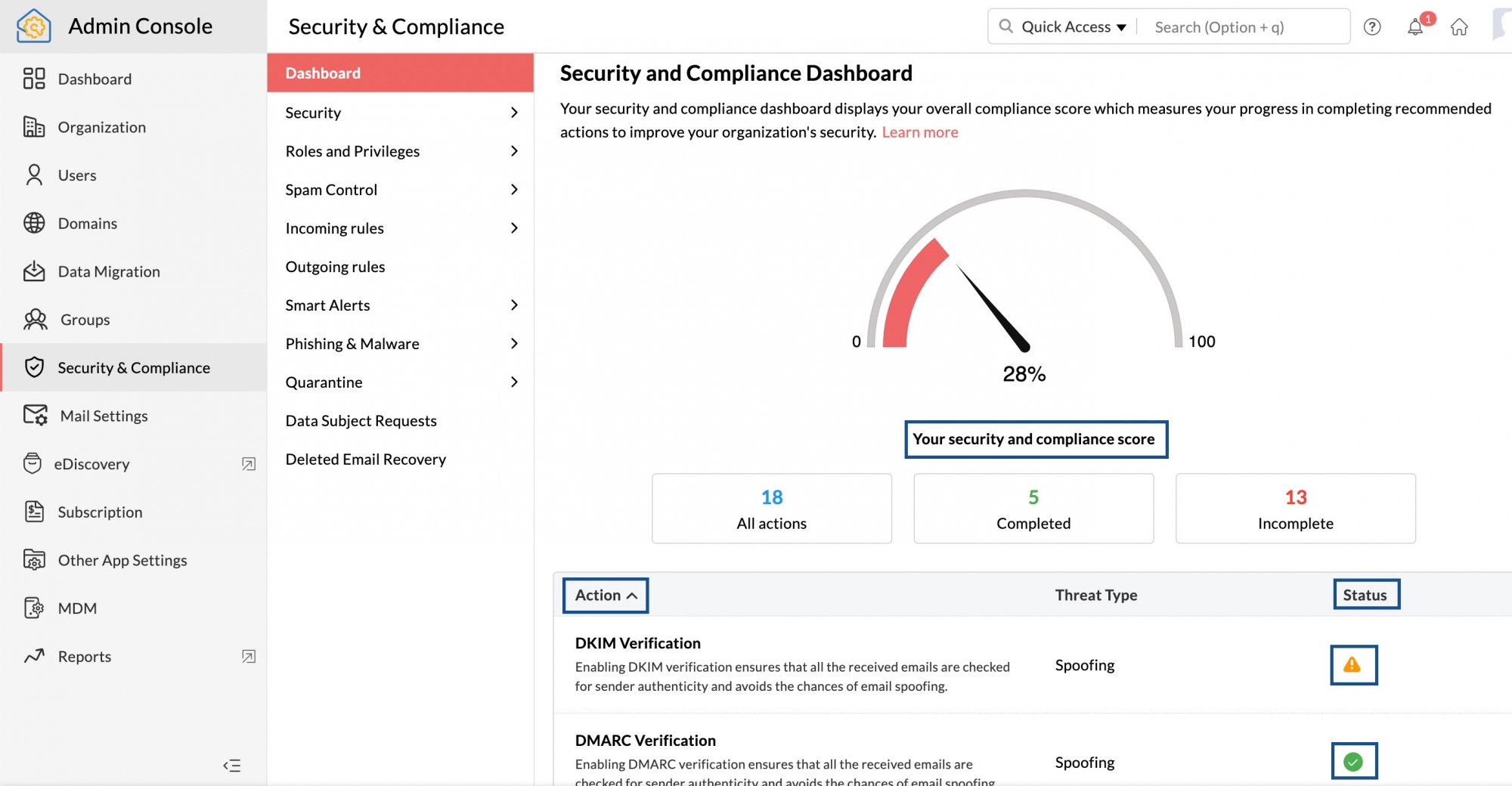Click the Admin Console logo icon
Image resolution: width=1512 pixels, height=786 pixels.
click(x=33, y=26)
